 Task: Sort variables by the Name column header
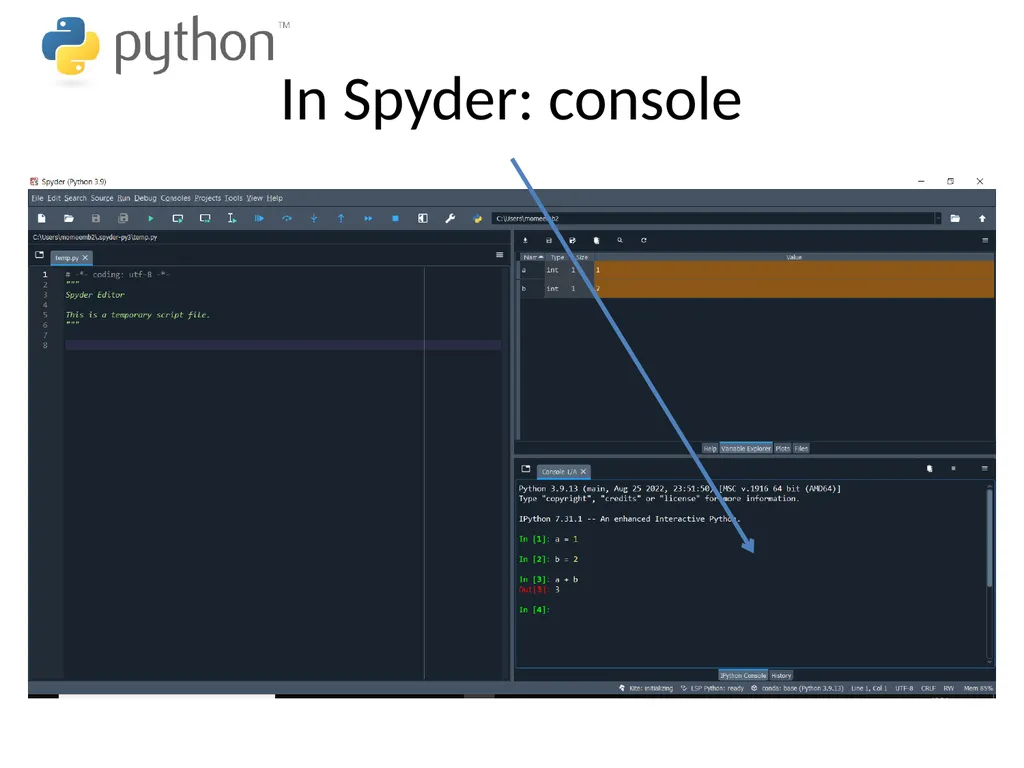point(533,257)
